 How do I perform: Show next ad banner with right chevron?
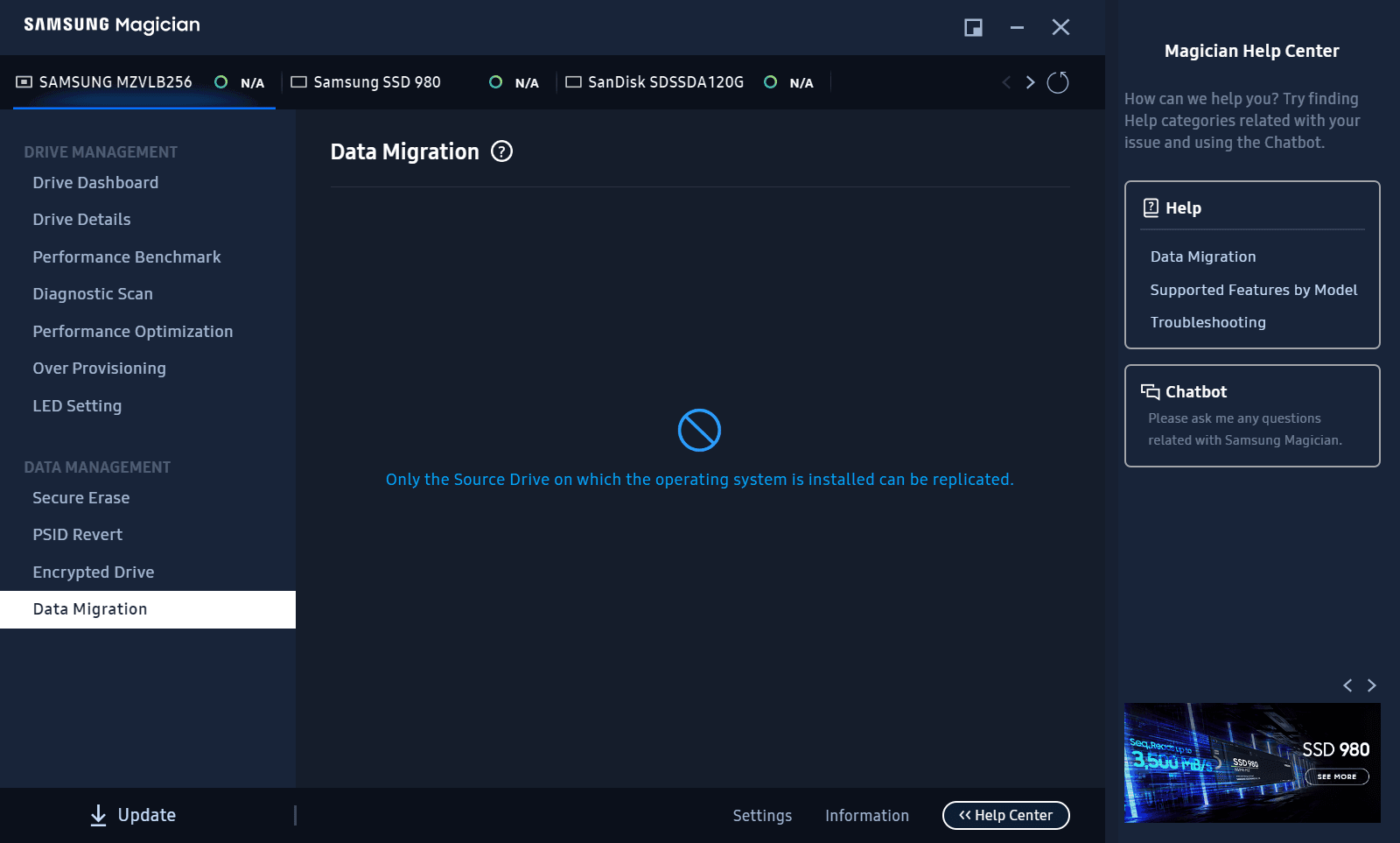(x=1371, y=685)
